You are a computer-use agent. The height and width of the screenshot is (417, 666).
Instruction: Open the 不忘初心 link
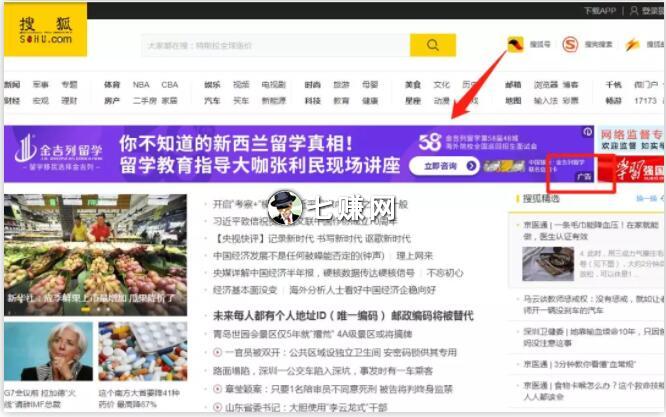point(445,273)
